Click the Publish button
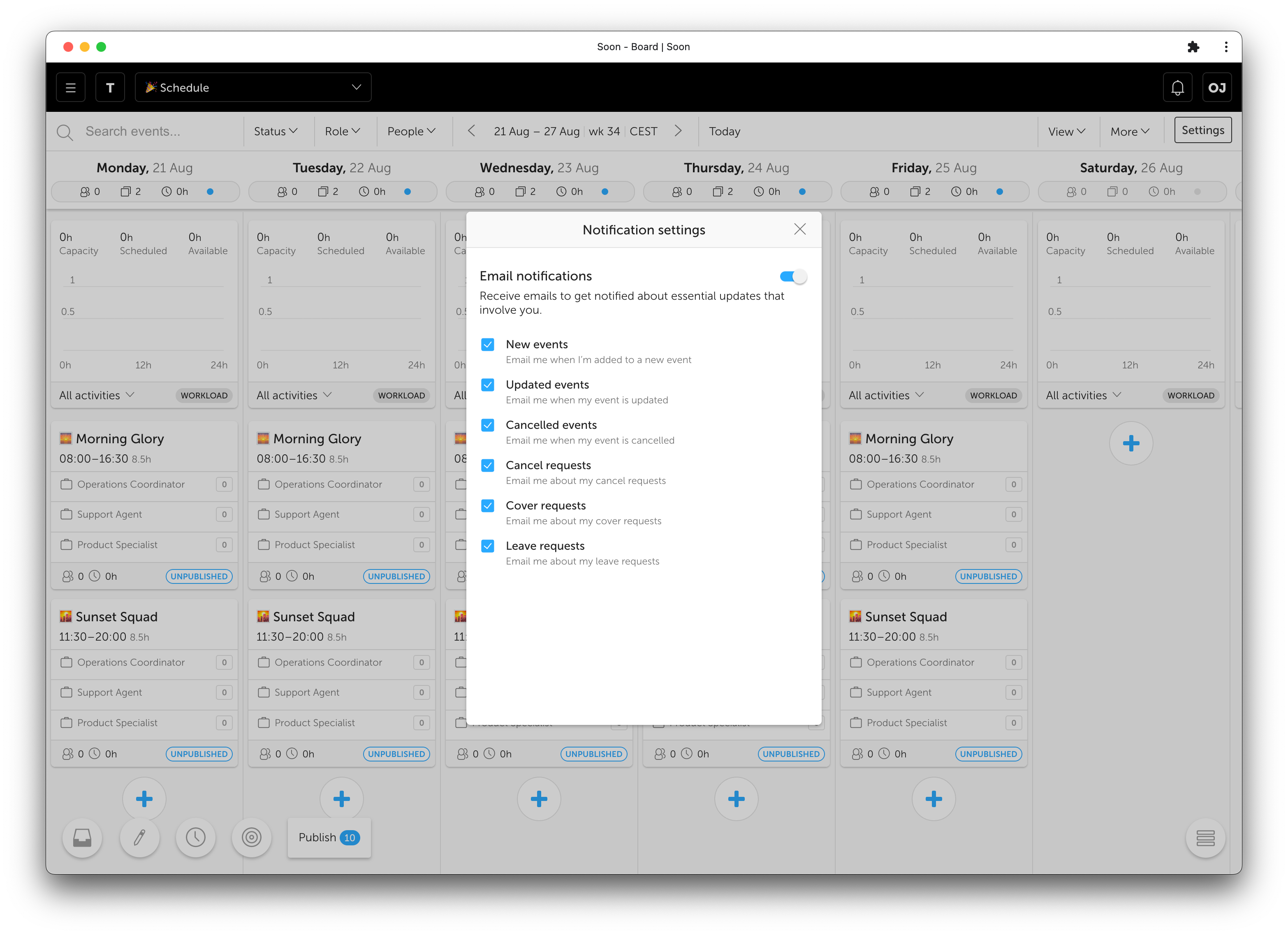The image size is (1288, 935). tap(329, 838)
